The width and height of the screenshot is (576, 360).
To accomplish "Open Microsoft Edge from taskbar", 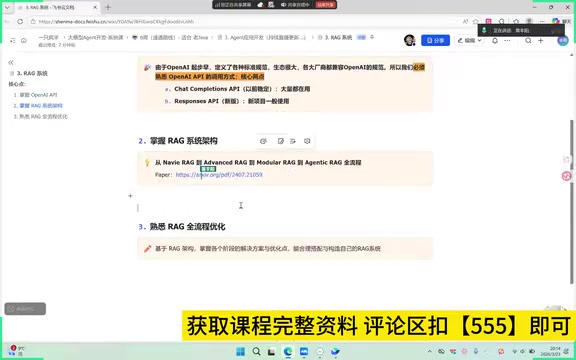I will (288, 352).
